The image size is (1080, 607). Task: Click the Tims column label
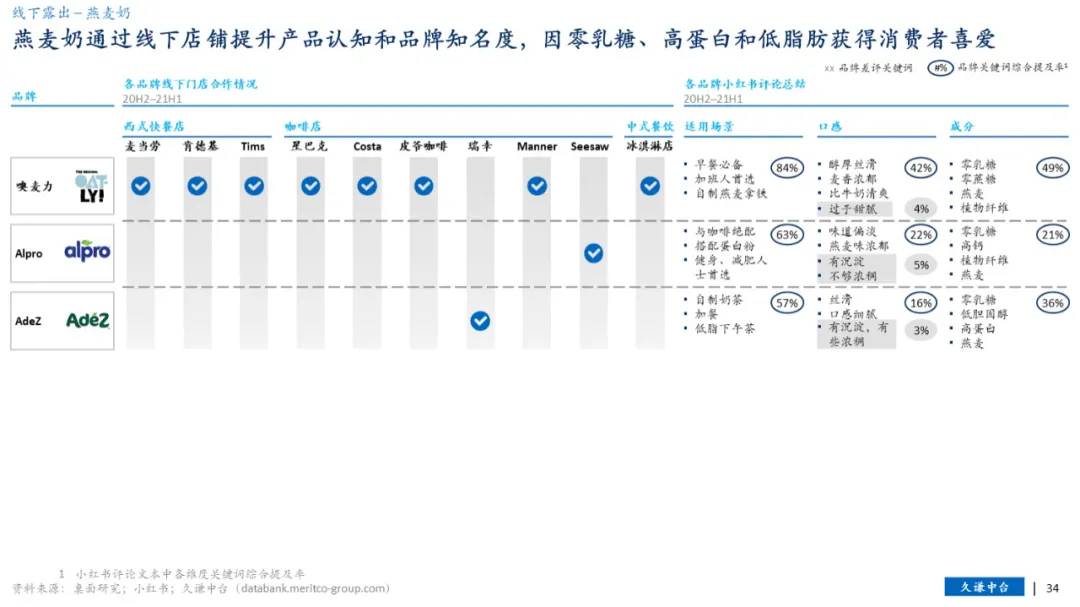(253, 146)
